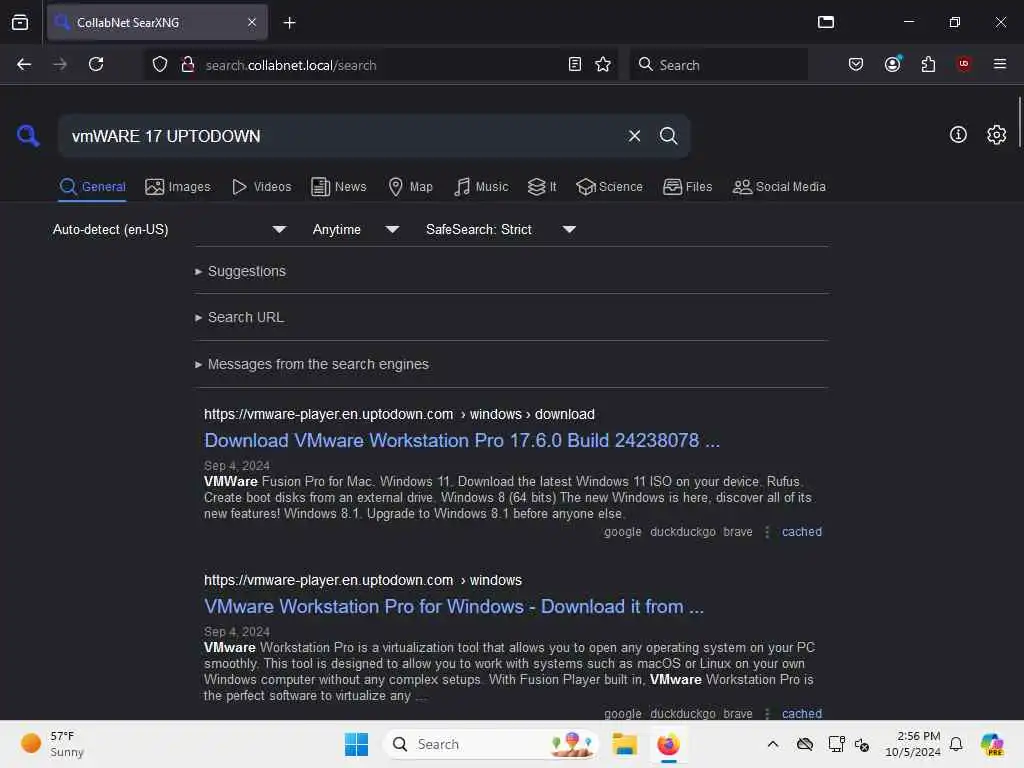1024x768 pixels.
Task: Switch to the Images tab
Action: [178, 187]
